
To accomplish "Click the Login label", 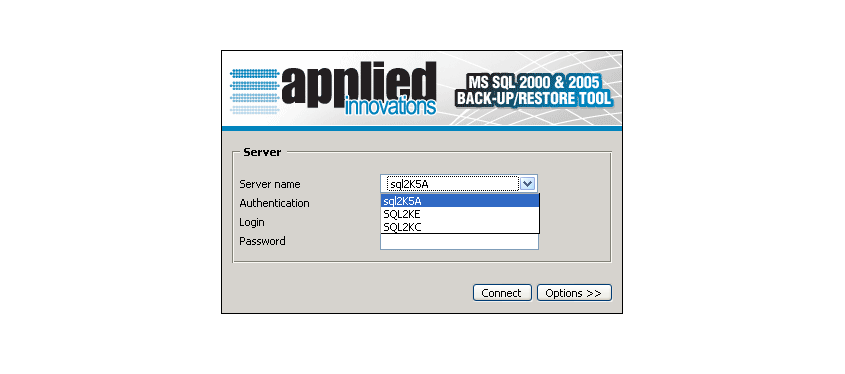I will (x=252, y=223).
